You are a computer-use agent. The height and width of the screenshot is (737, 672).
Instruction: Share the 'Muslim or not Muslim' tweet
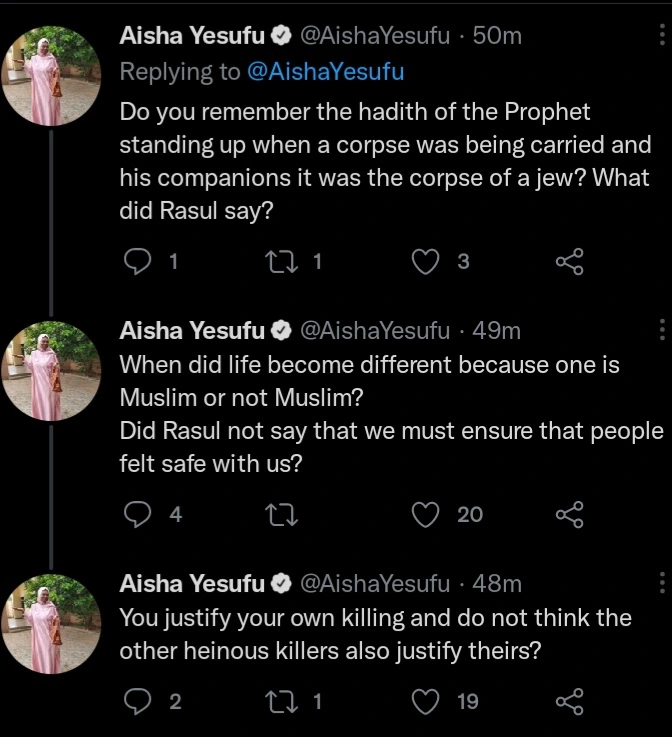pyautogui.click(x=568, y=514)
